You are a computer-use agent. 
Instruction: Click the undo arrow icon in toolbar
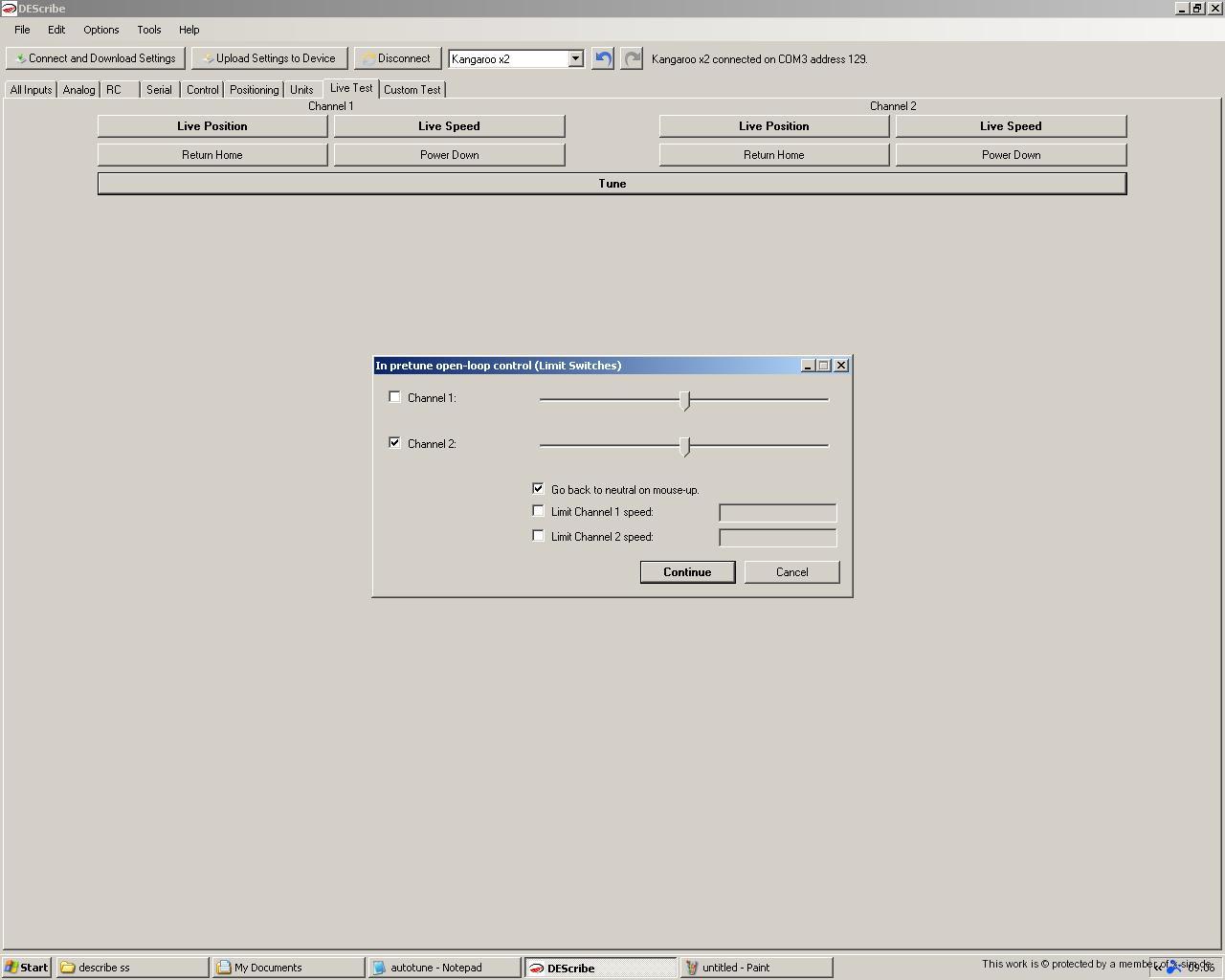pyautogui.click(x=602, y=58)
